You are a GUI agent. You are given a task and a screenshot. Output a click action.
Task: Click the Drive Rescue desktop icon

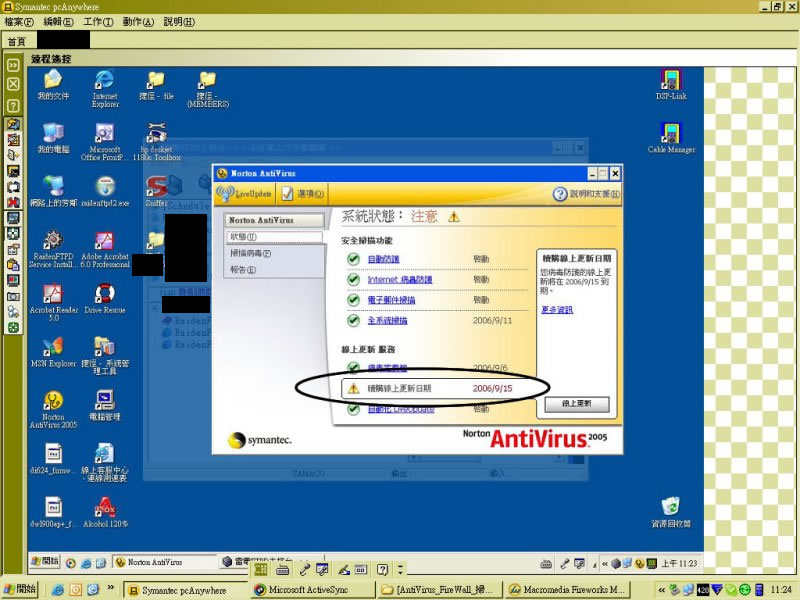click(105, 299)
